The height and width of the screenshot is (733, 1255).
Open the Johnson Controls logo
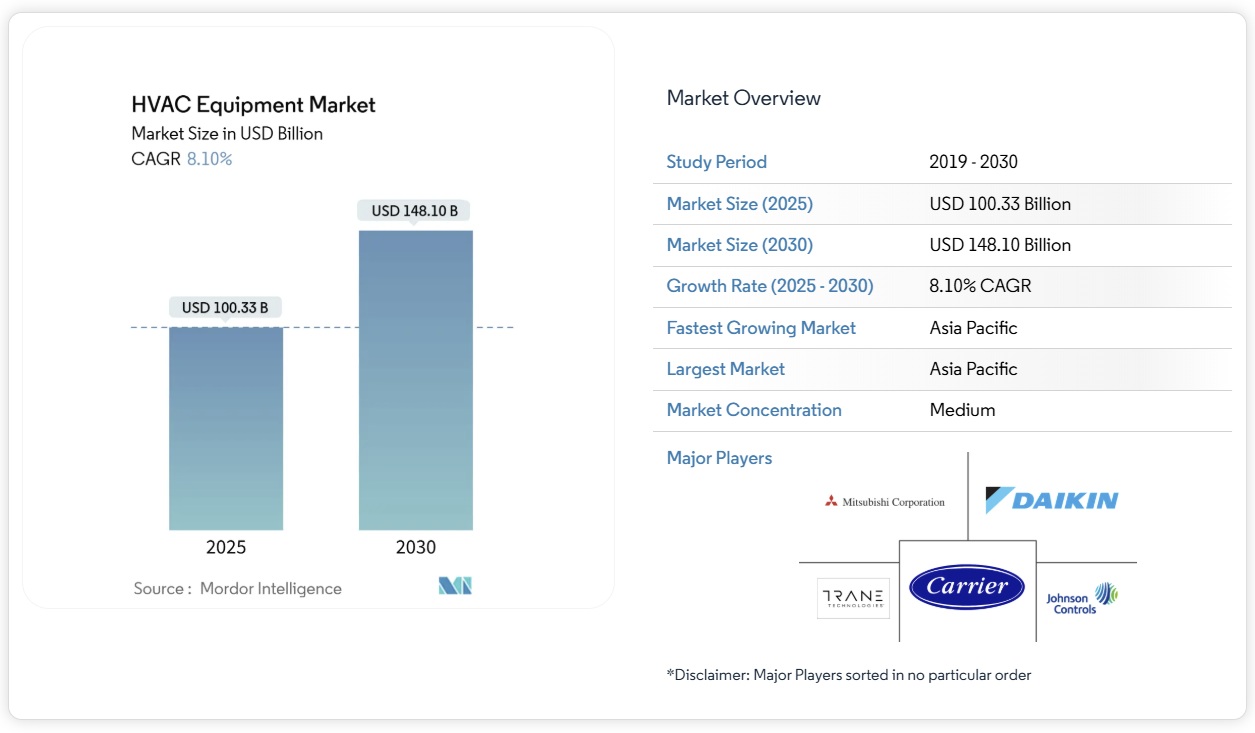point(1082,598)
